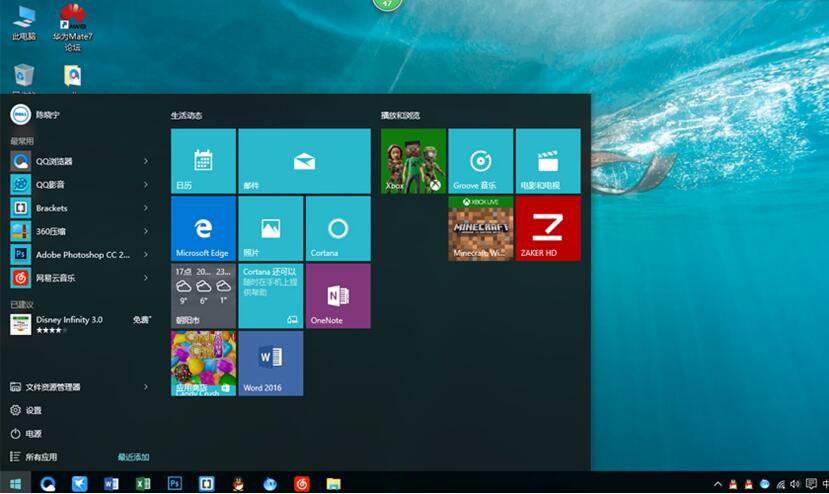Expand the QQ影音 jump list arrow
The height and width of the screenshot is (494, 829).
pos(146,184)
